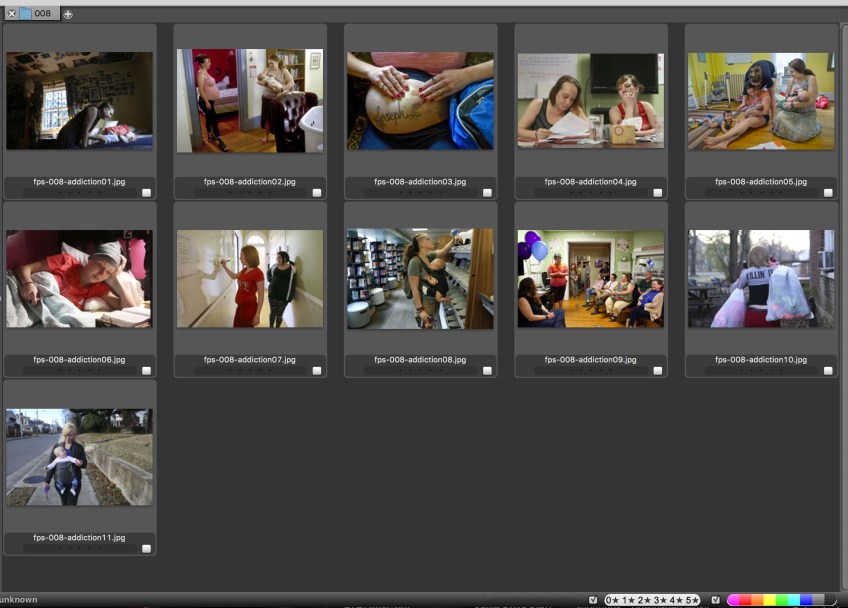The height and width of the screenshot is (608, 848).
Task: Add a new contact sheet tab
Action: tap(68, 14)
